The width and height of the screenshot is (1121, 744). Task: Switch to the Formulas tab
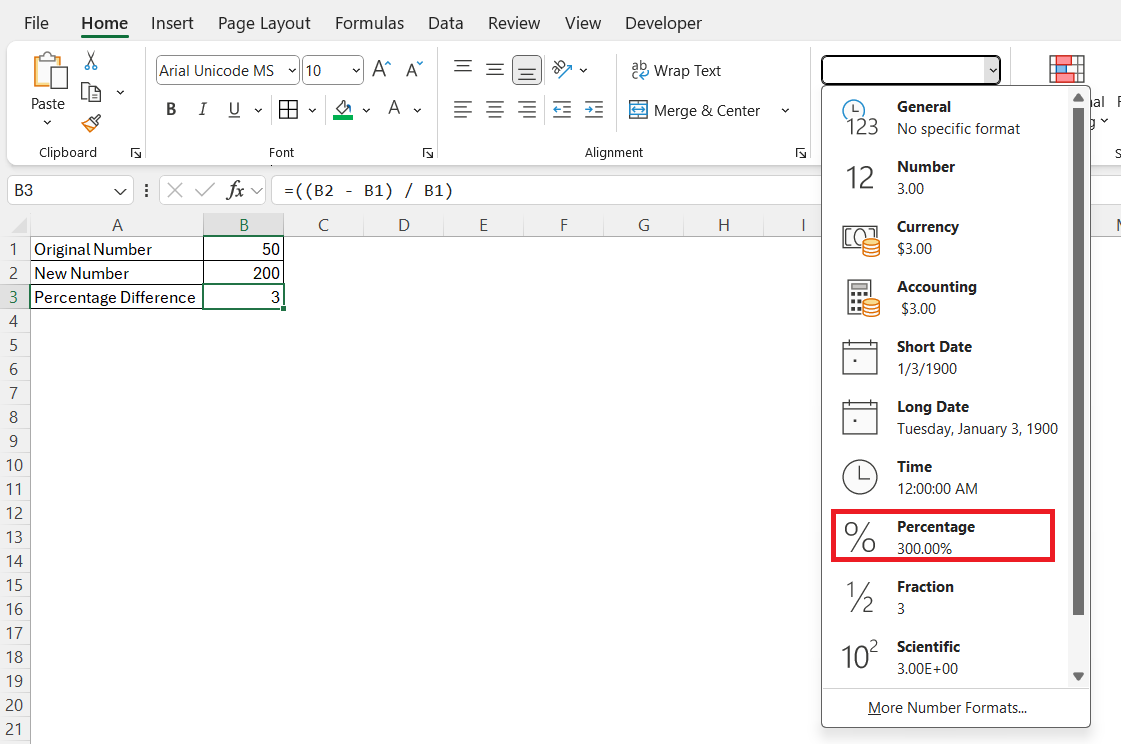tap(369, 23)
